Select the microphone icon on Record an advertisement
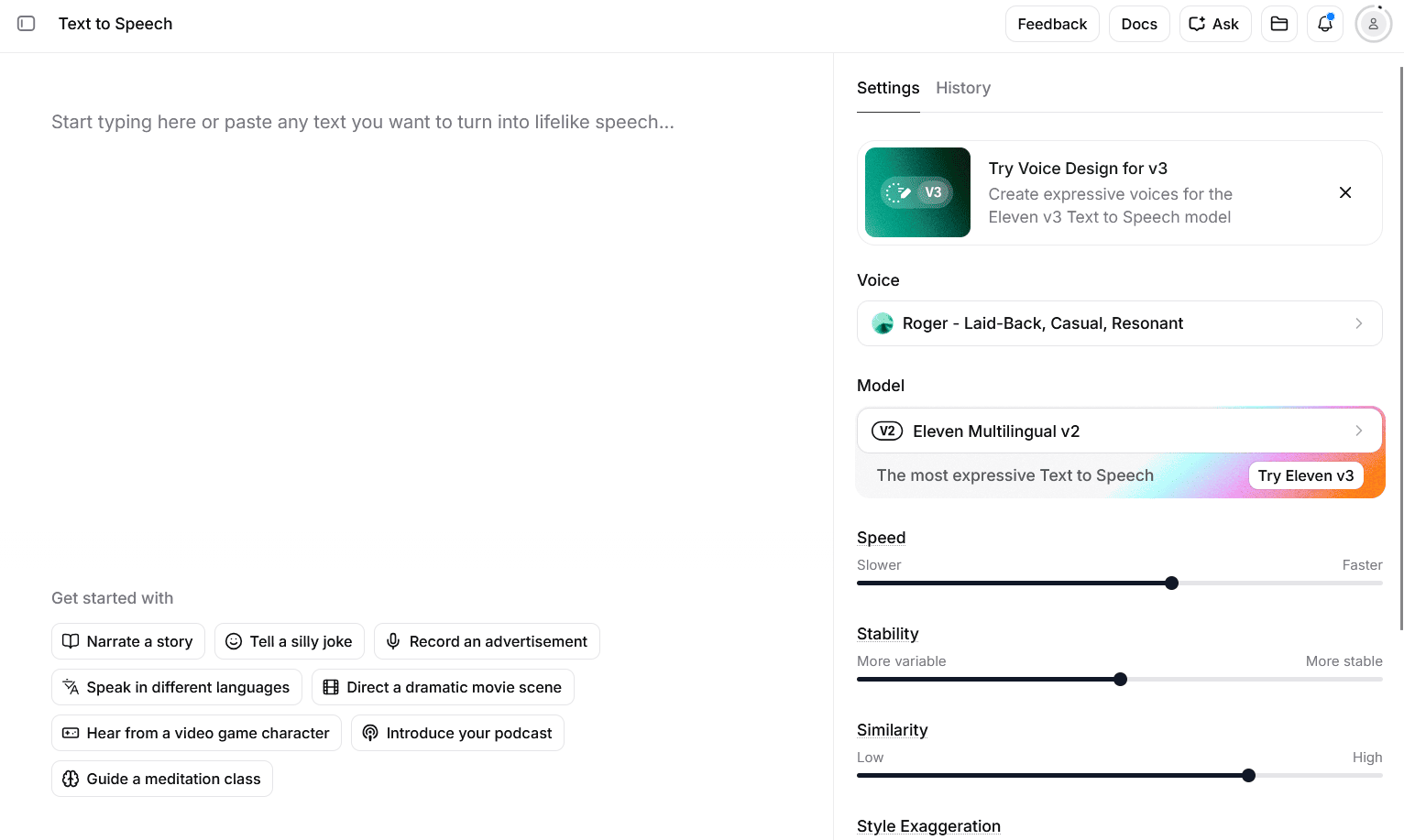 (393, 641)
